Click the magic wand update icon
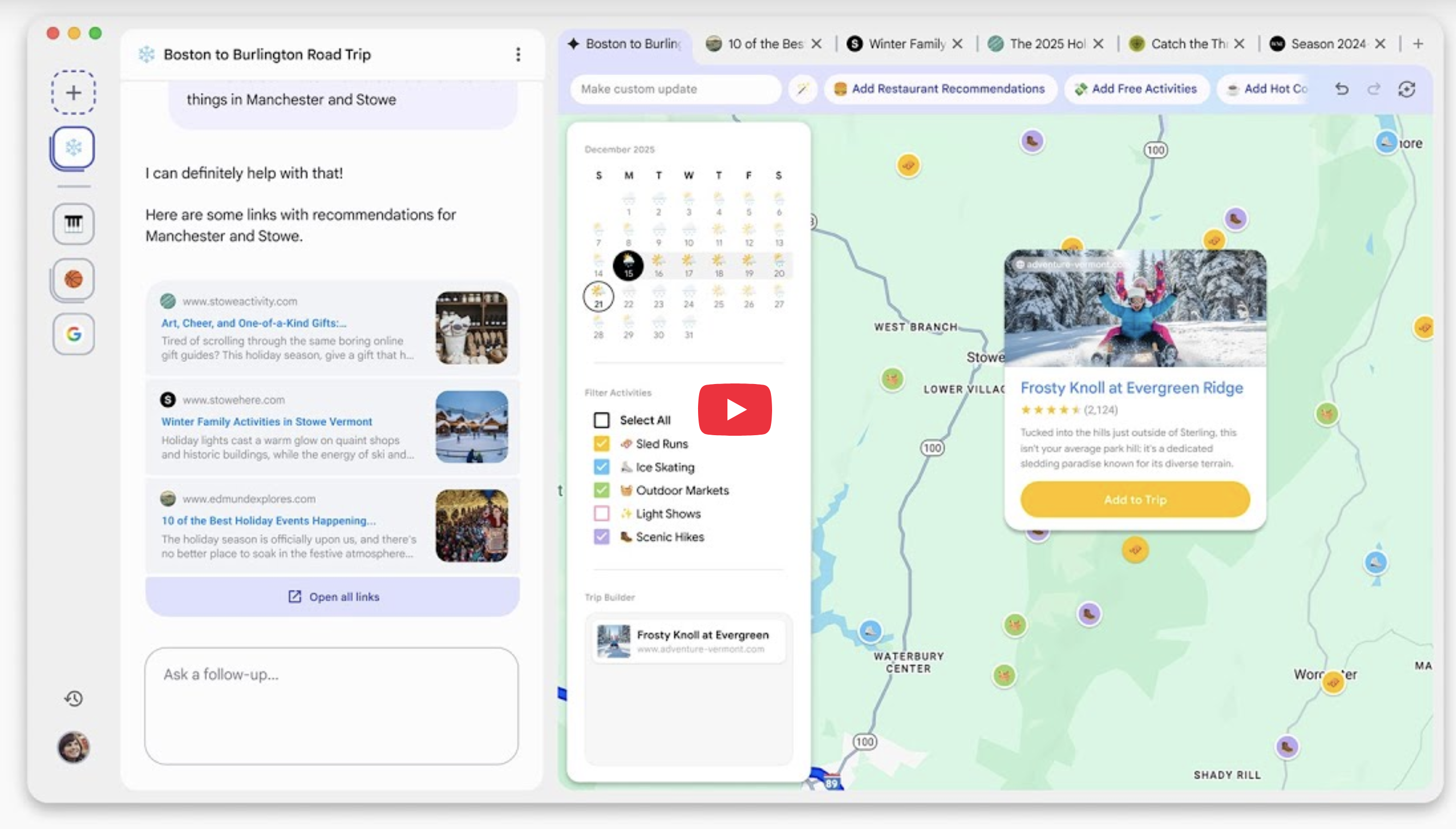The width and height of the screenshot is (1456, 829). (803, 89)
